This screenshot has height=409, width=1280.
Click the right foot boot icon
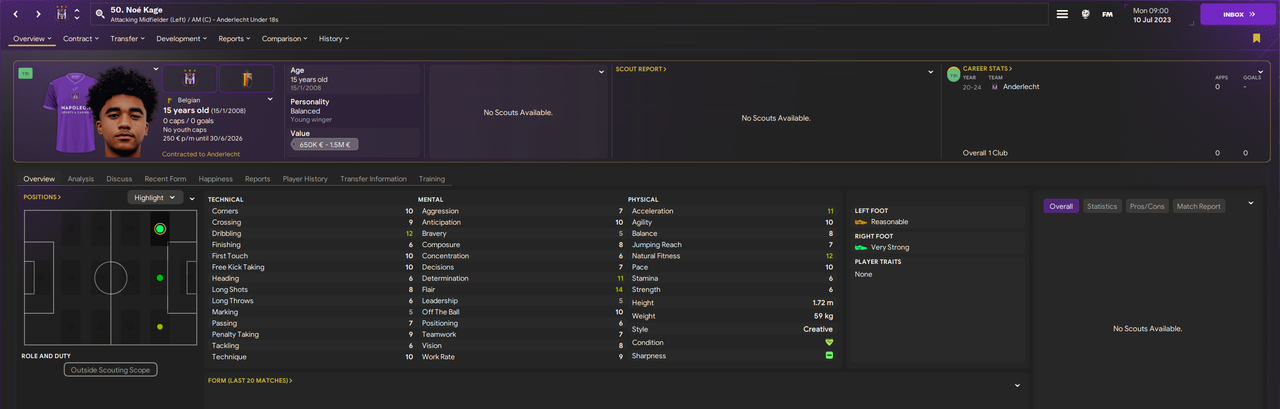(860, 247)
